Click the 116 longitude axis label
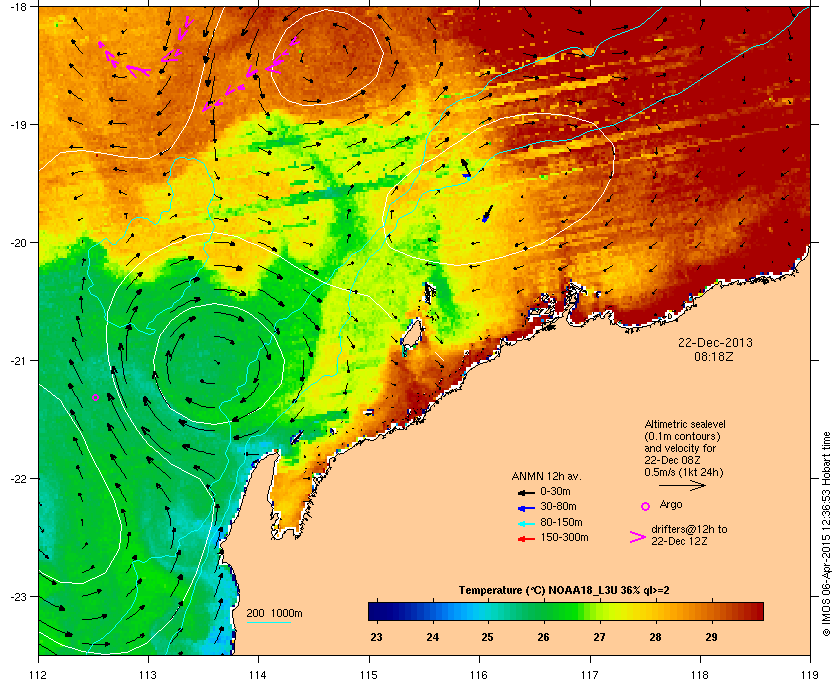The width and height of the screenshot is (840, 680). click(x=479, y=674)
